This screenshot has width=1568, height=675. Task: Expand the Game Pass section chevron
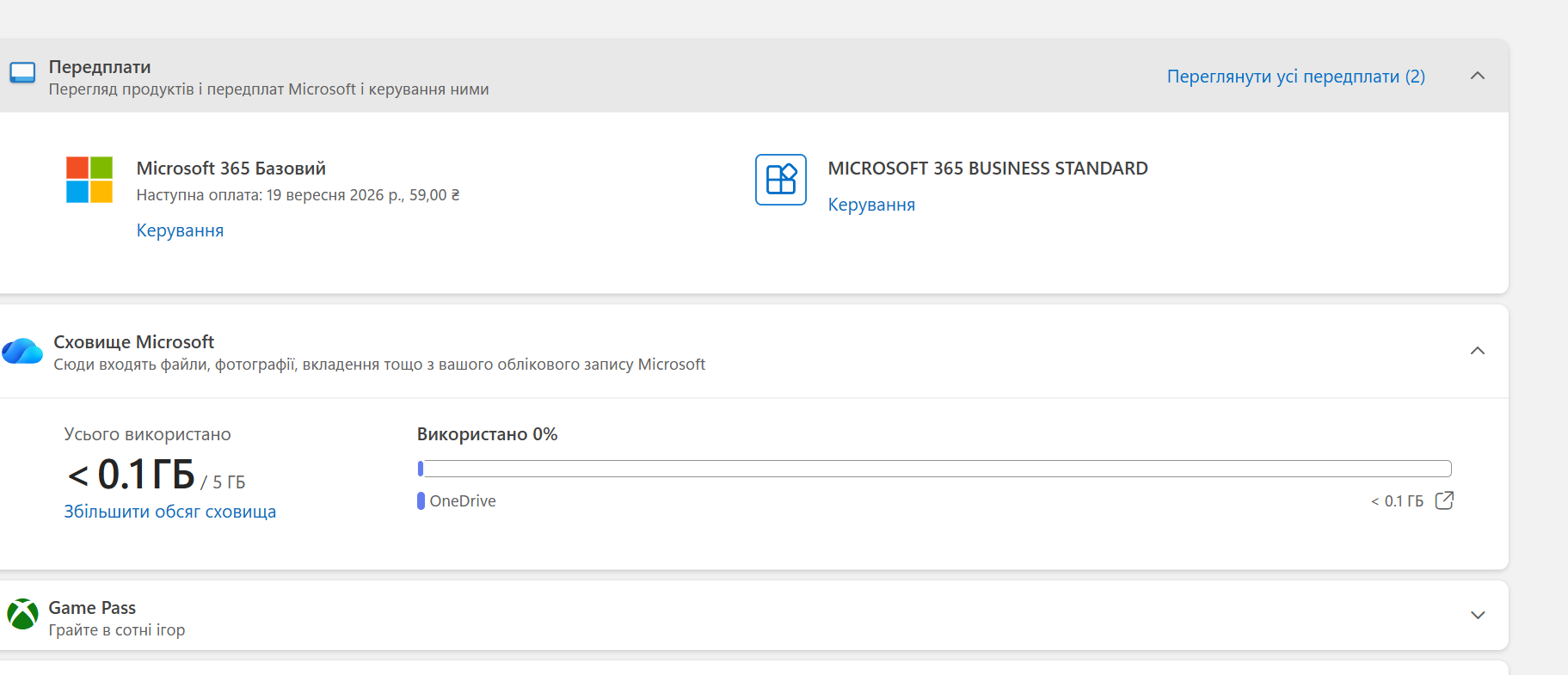(x=1478, y=615)
